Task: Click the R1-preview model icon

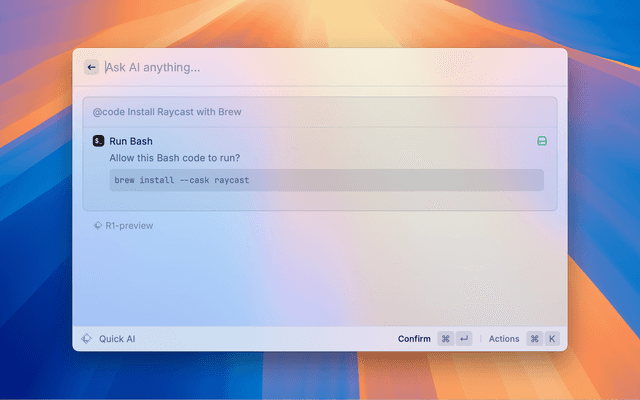Action: point(97,226)
